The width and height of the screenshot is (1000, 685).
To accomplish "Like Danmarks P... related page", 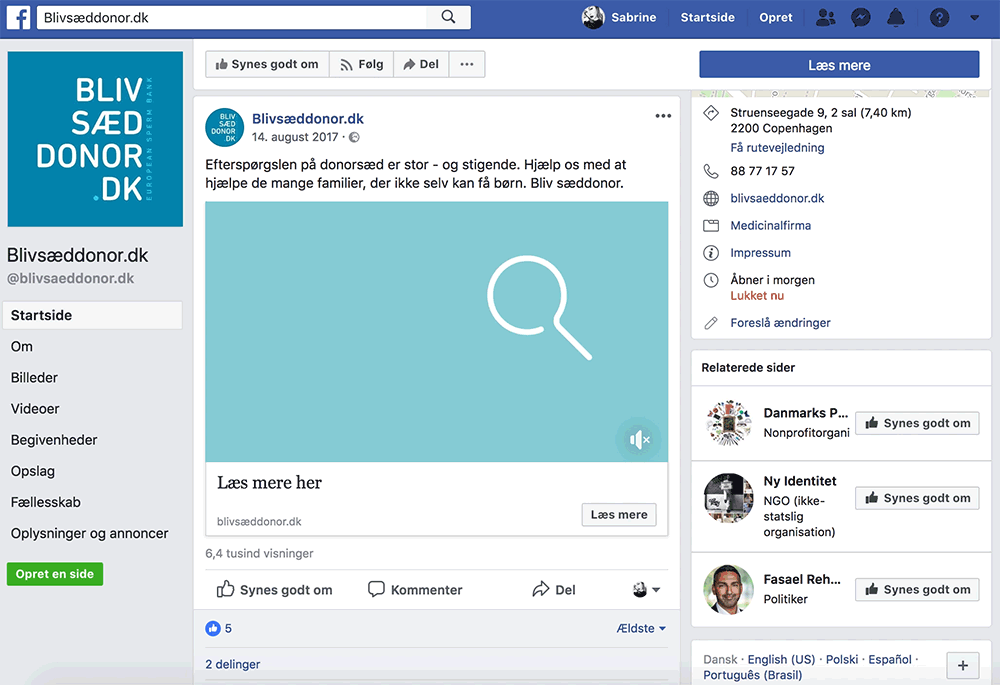I will (x=917, y=423).
